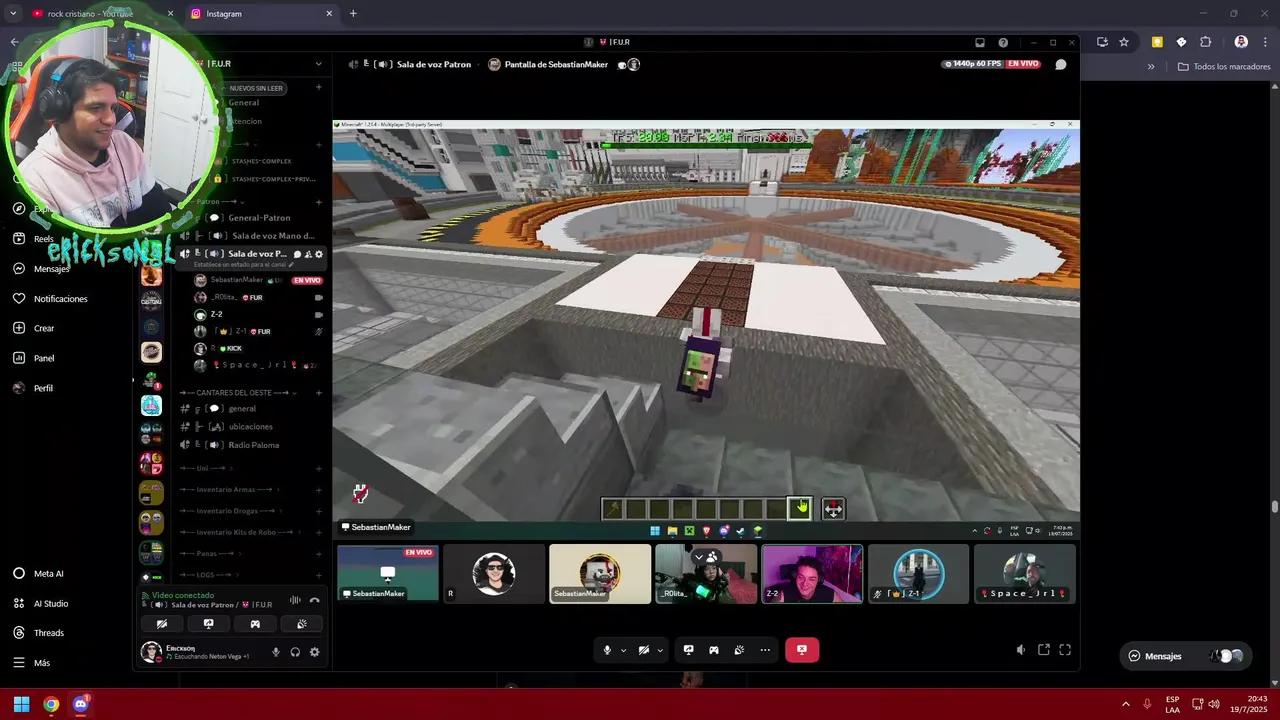Open the soundboard from the call bar
Screen dimensions: 1280x720
739,650
